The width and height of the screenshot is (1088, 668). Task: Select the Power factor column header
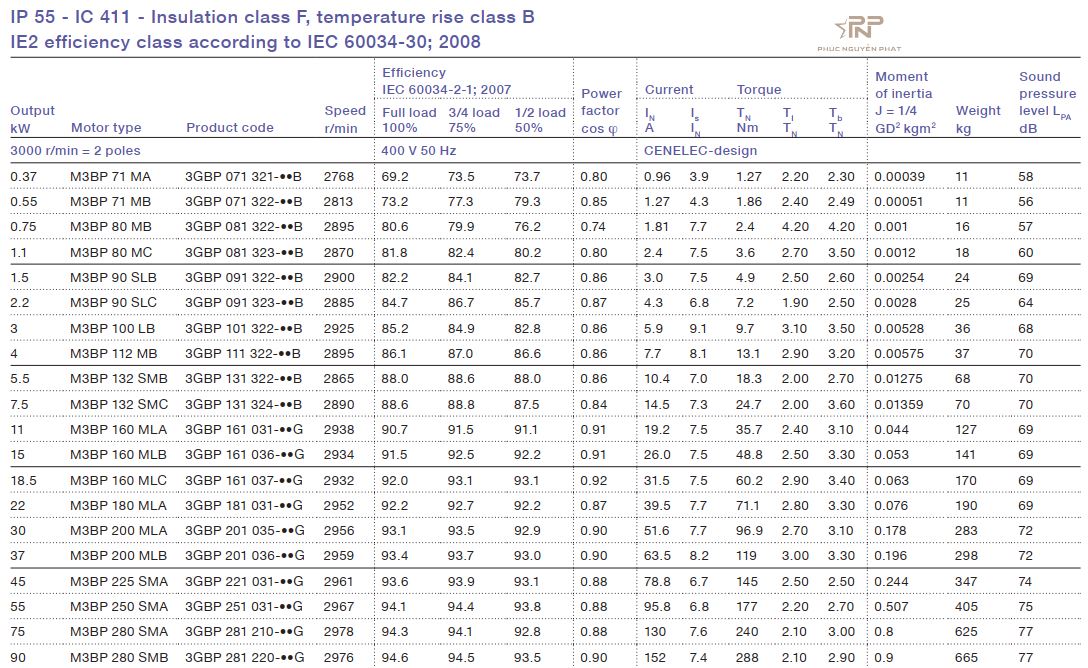point(601,111)
